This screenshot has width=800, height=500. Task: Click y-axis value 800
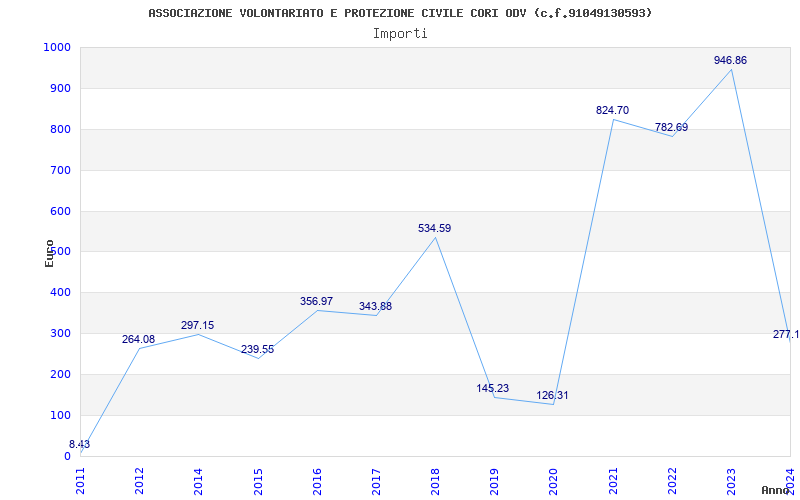(x=60, y=129)
